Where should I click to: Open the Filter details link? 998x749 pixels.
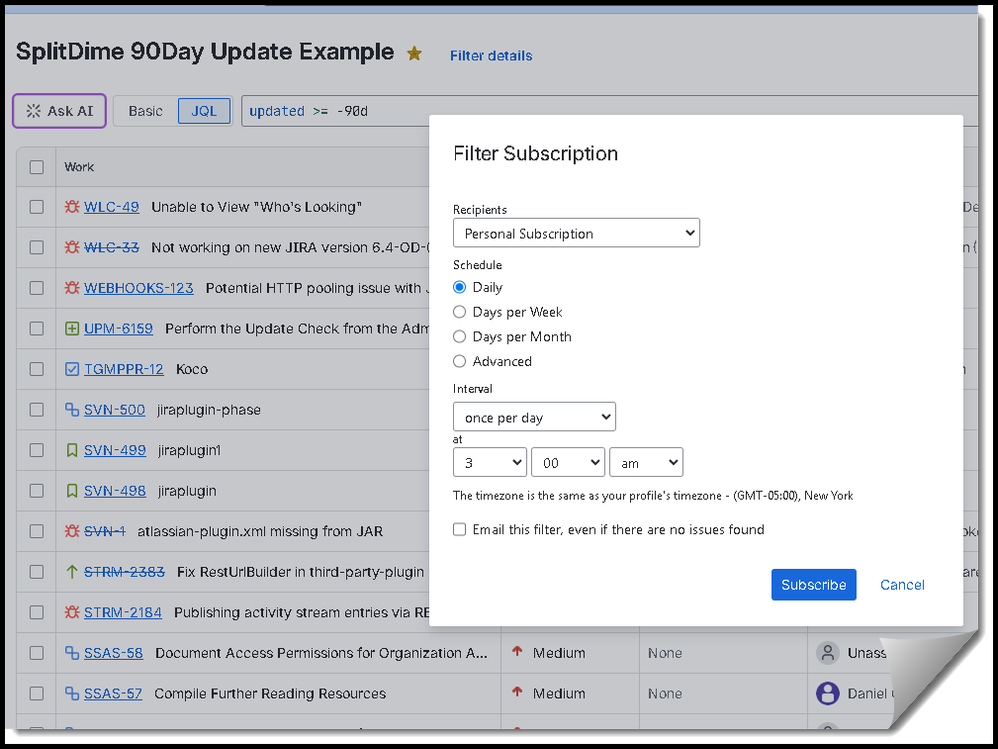(491, 55)
